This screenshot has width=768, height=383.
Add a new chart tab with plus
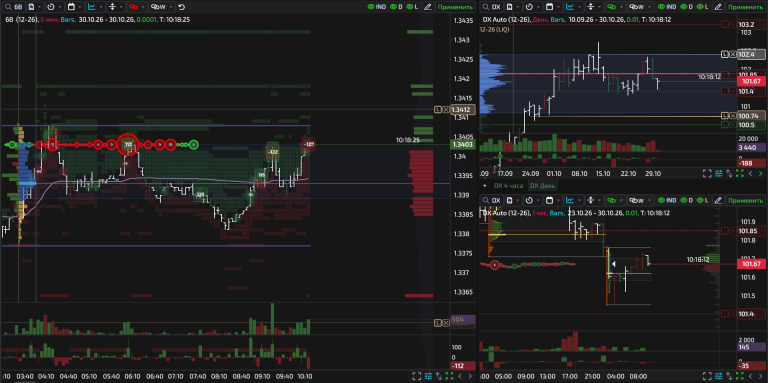pos(485,186)
